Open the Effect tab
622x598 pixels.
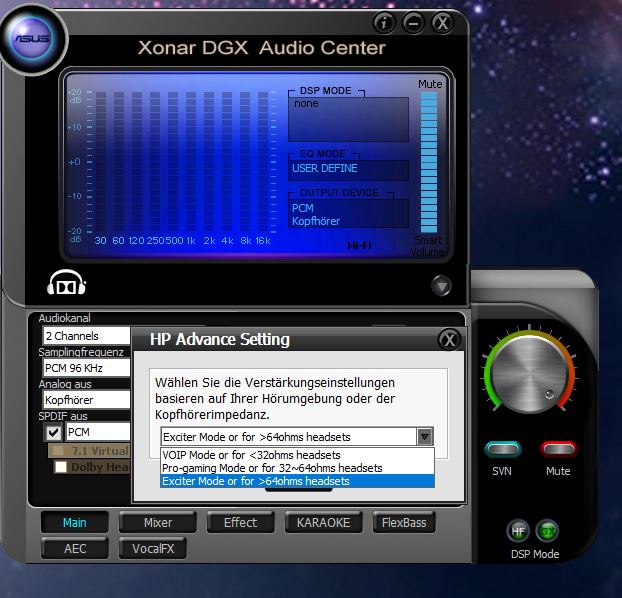(240, 523)
